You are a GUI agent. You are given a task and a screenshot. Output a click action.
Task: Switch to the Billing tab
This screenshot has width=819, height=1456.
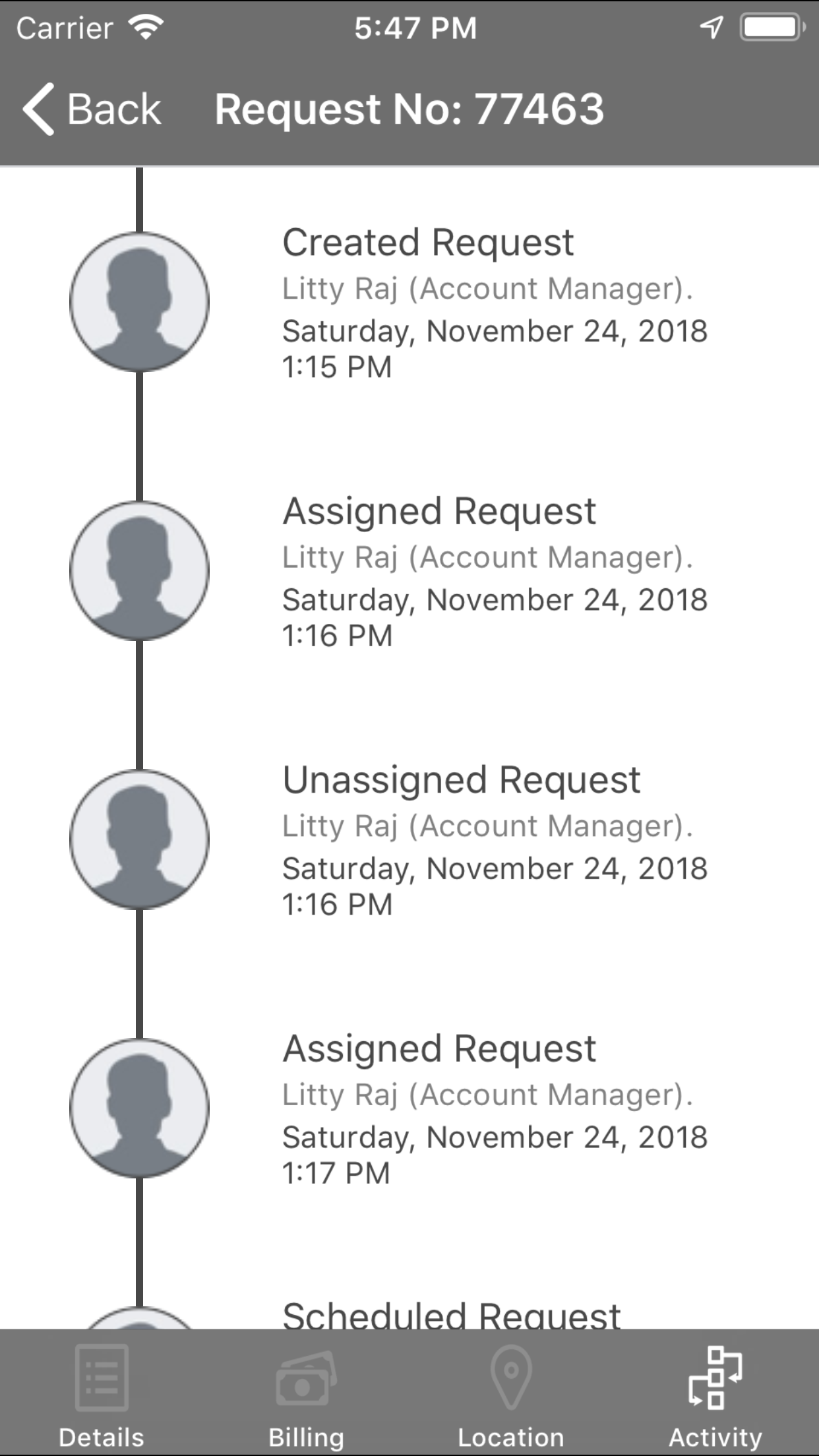pyautogui.click(x=306, y=1436)
